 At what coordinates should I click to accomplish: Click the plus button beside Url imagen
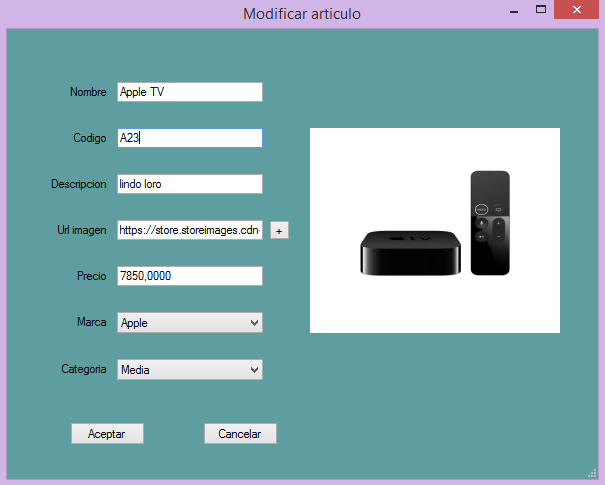coord(279,231)
